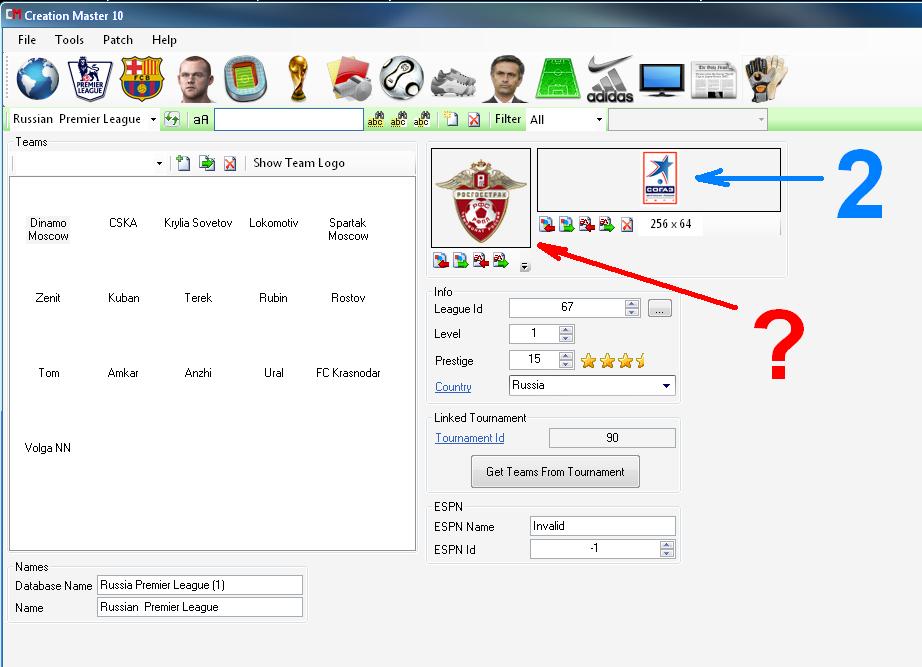Open the player face editor icon

[x=195, y=78]
